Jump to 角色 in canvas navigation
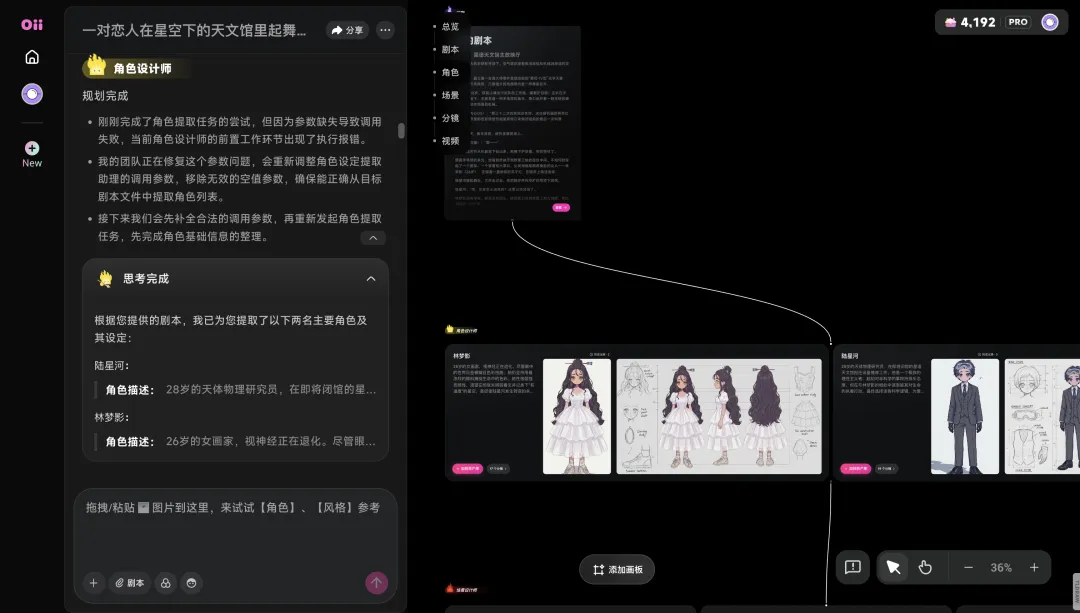 coord(450,72)
